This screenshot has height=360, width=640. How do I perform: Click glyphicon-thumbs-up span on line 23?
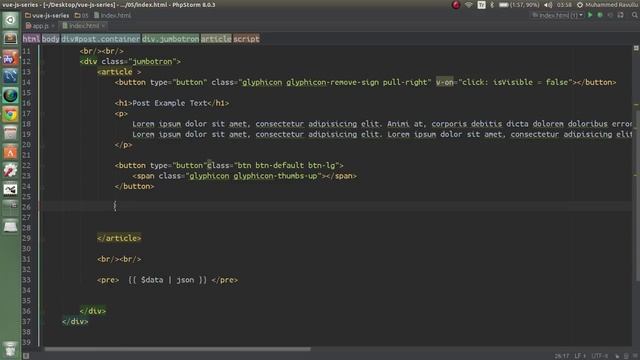click(x=244, y=176)
